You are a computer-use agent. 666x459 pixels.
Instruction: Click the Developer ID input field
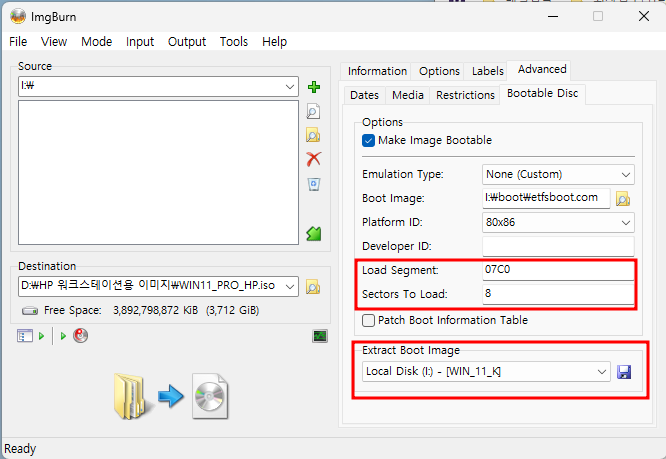coord(558,246)
